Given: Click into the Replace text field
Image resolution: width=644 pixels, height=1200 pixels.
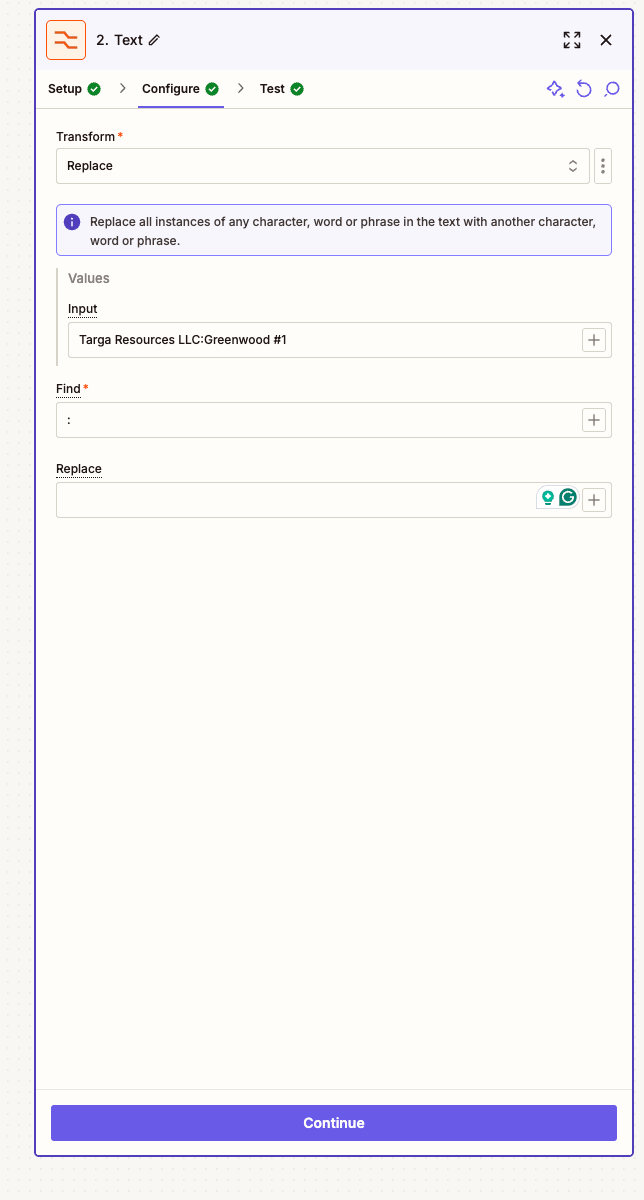Looking at the screenshot, I should (x=297, y=500).
